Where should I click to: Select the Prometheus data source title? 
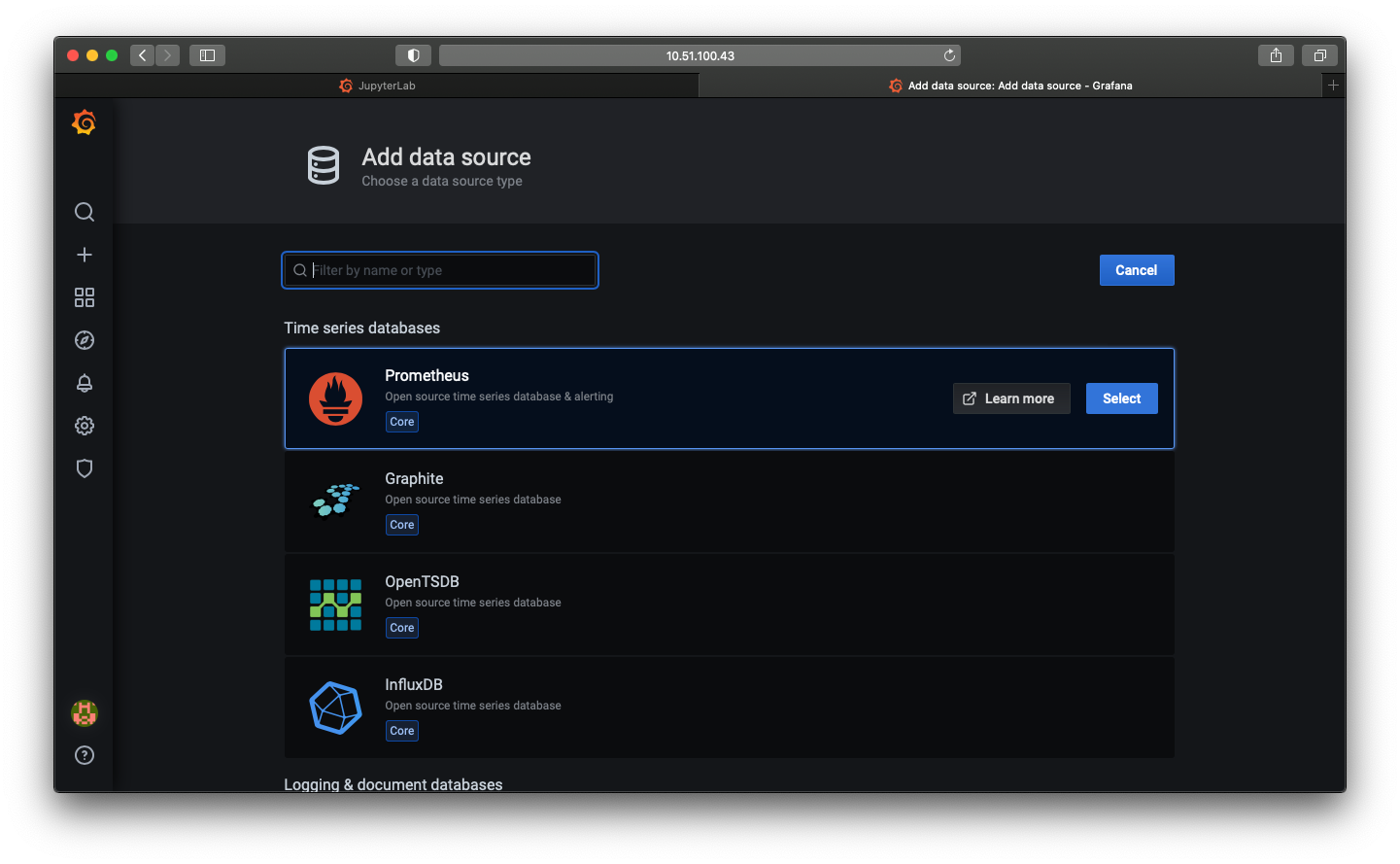[427, 375]
